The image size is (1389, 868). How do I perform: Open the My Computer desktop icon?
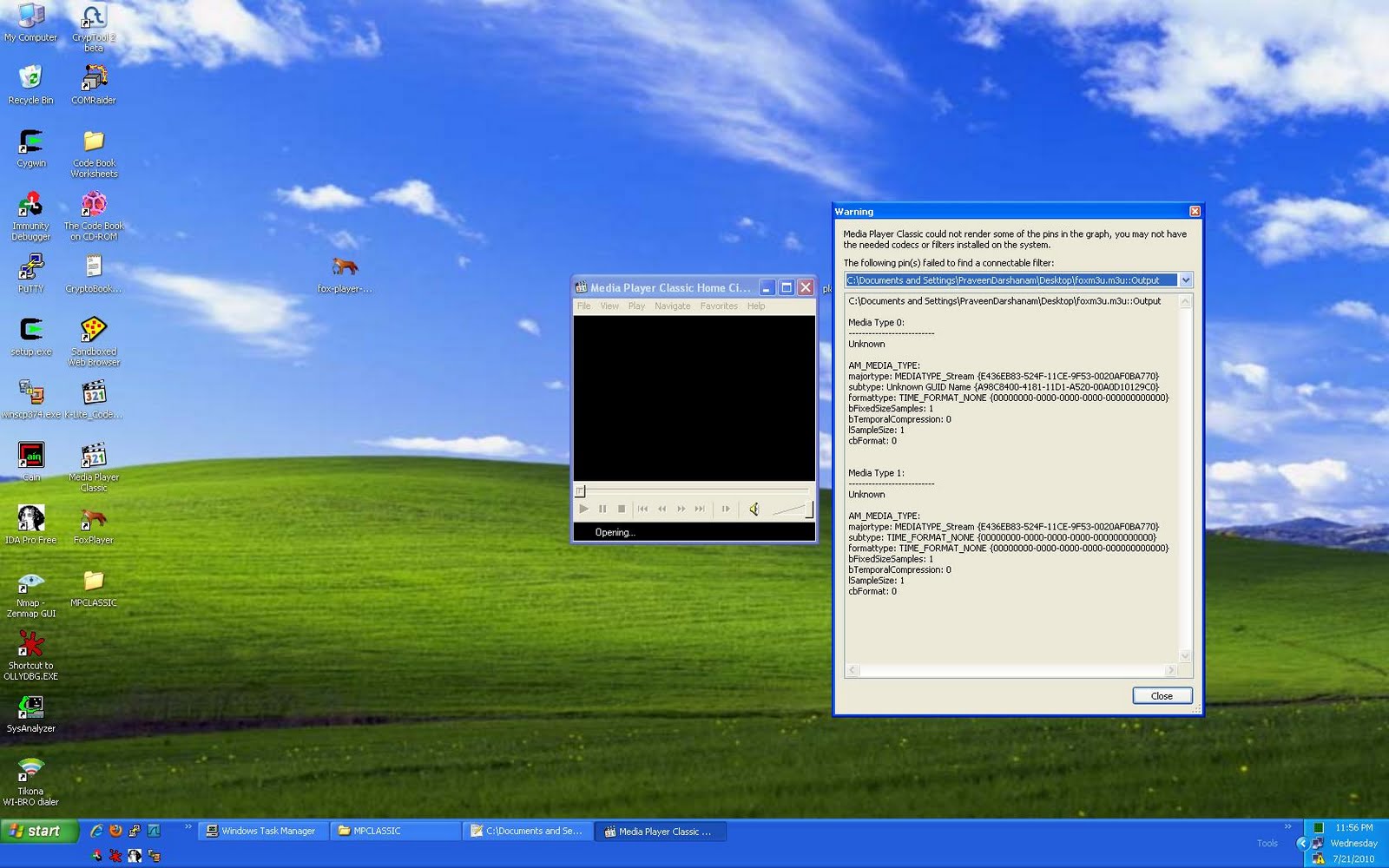click(30, 23)
